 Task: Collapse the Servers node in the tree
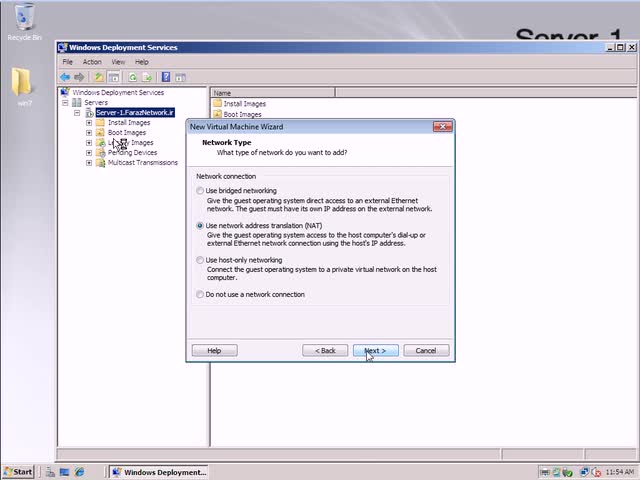[65, 102]
